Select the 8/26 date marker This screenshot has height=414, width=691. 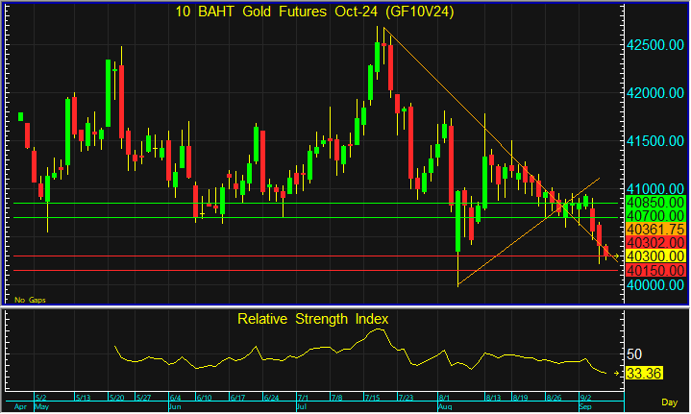pos(554,398)
